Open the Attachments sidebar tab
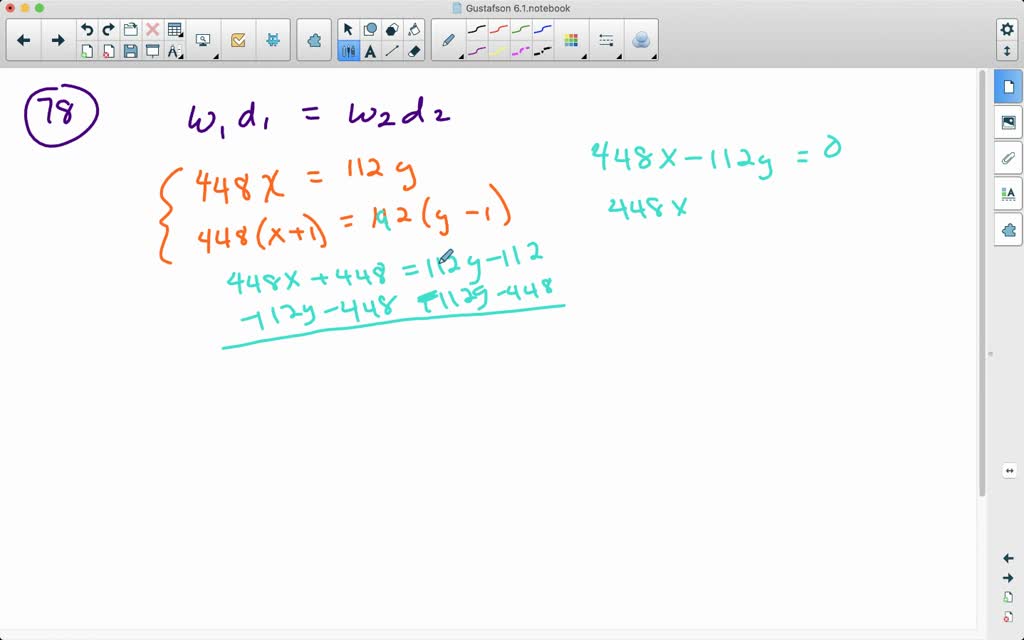1024x640 pixels. 1008,158
